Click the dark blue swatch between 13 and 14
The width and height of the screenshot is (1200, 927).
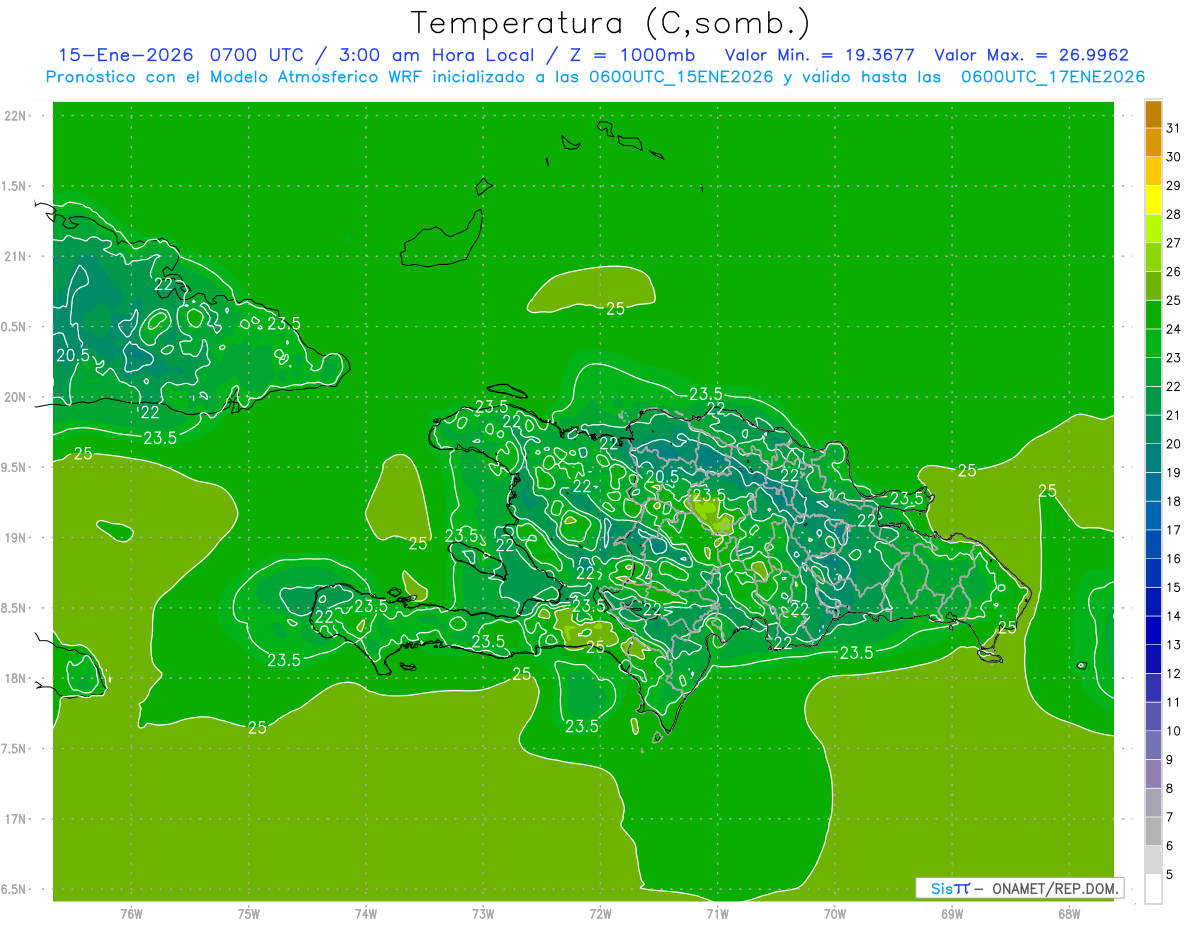[x=1153, y=630]
